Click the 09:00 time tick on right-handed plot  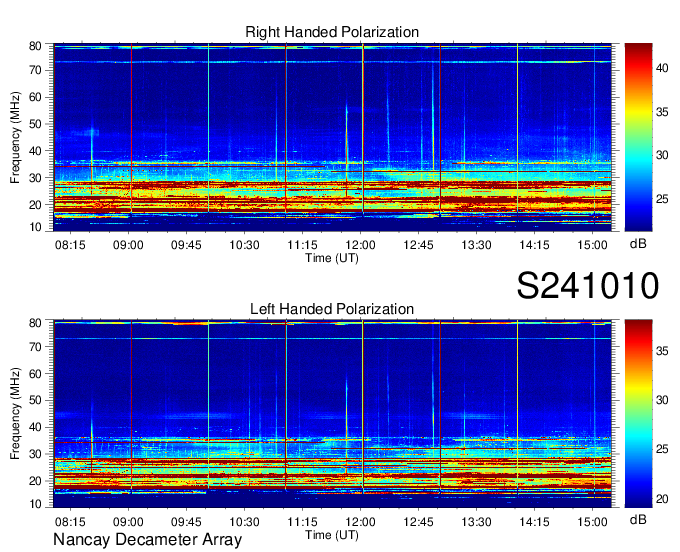pyautogui.click(x=128, y=245)
